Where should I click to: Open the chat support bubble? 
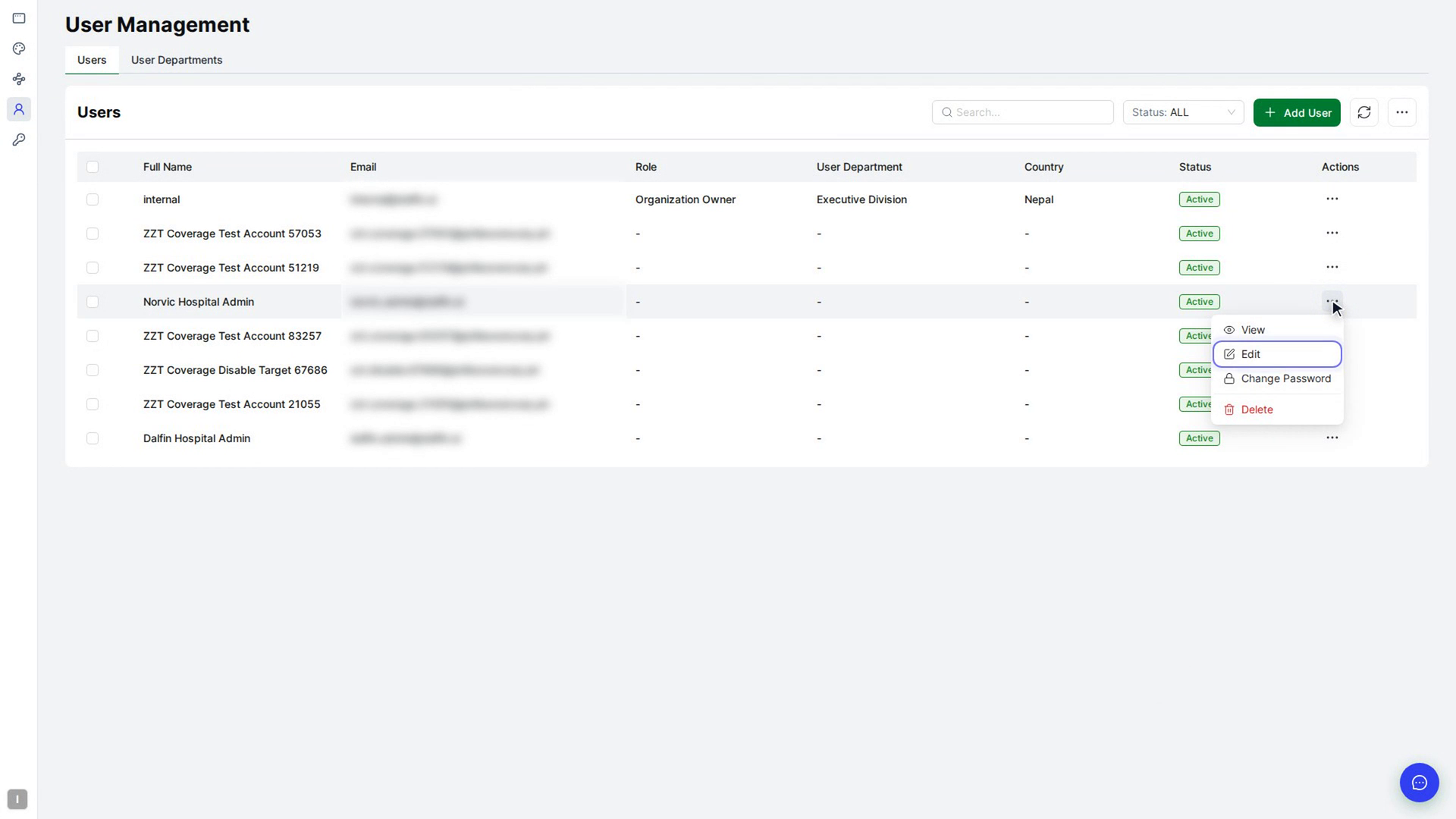1419,783
